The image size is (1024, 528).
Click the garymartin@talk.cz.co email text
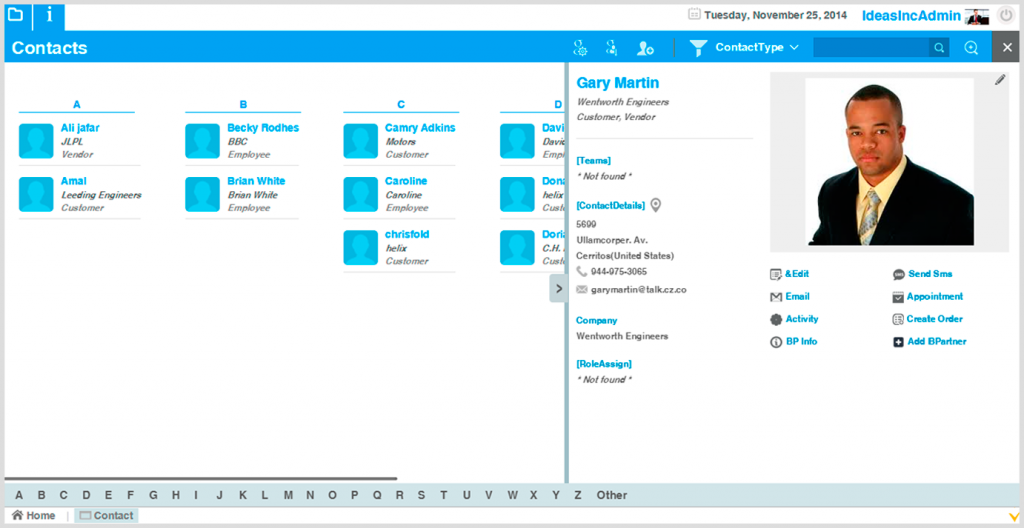pyautogui.click(x=639, y=289)
